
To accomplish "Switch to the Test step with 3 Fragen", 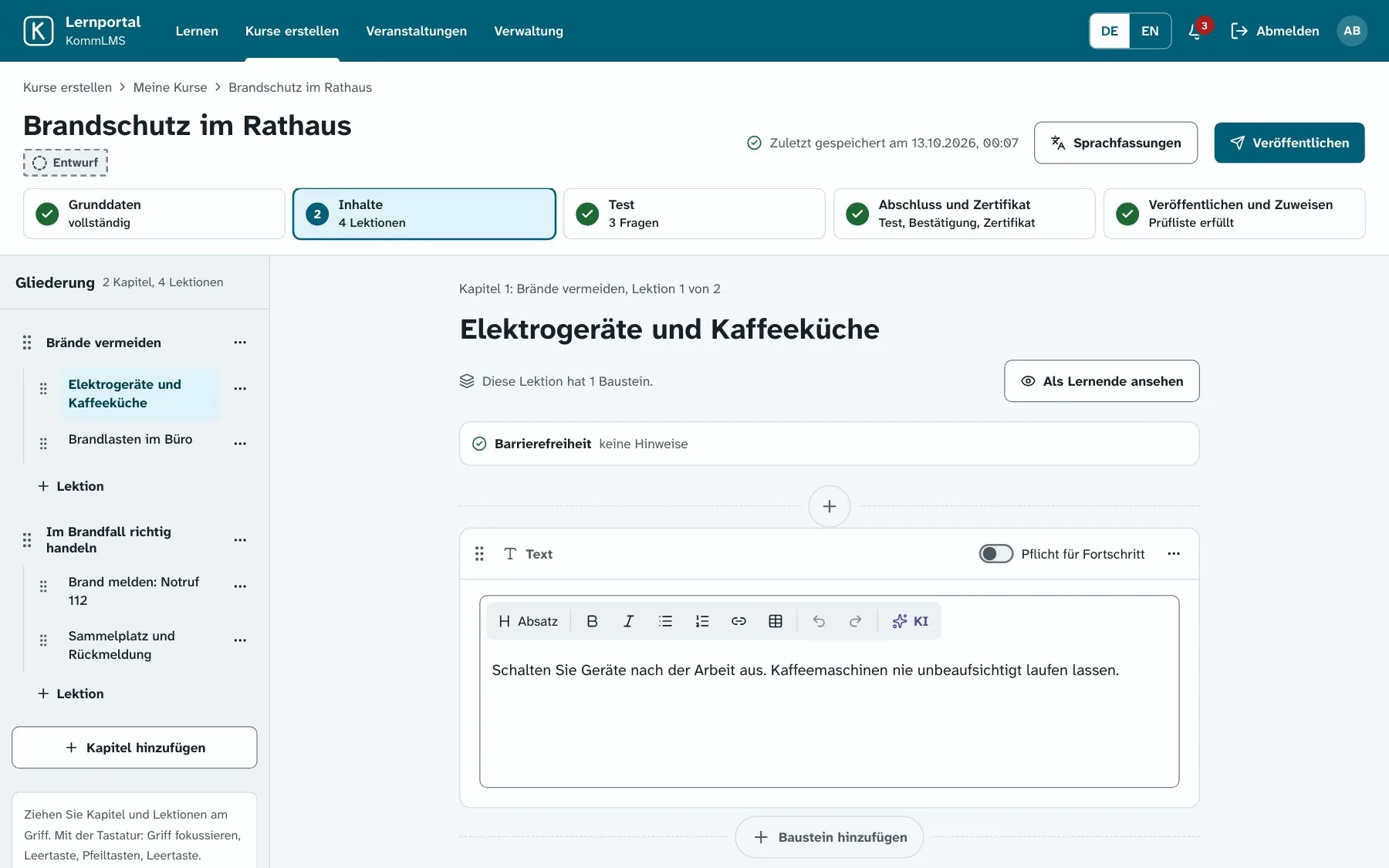I will [694, 214].
